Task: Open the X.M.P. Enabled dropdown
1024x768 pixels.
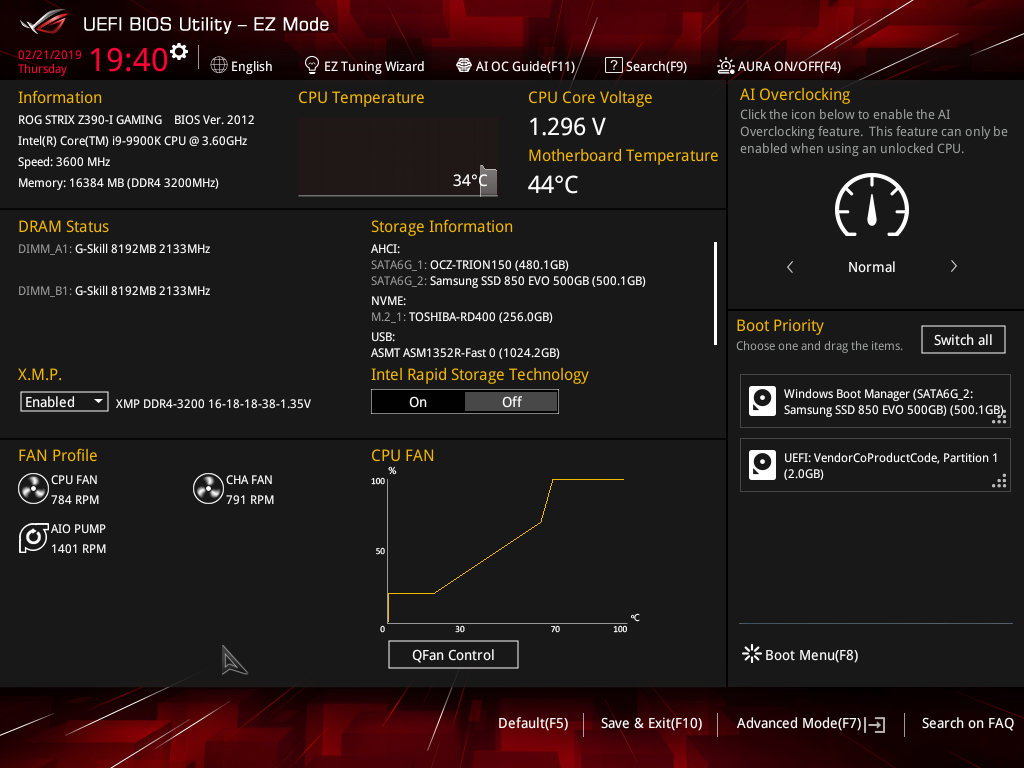Action: click(64, 402)
